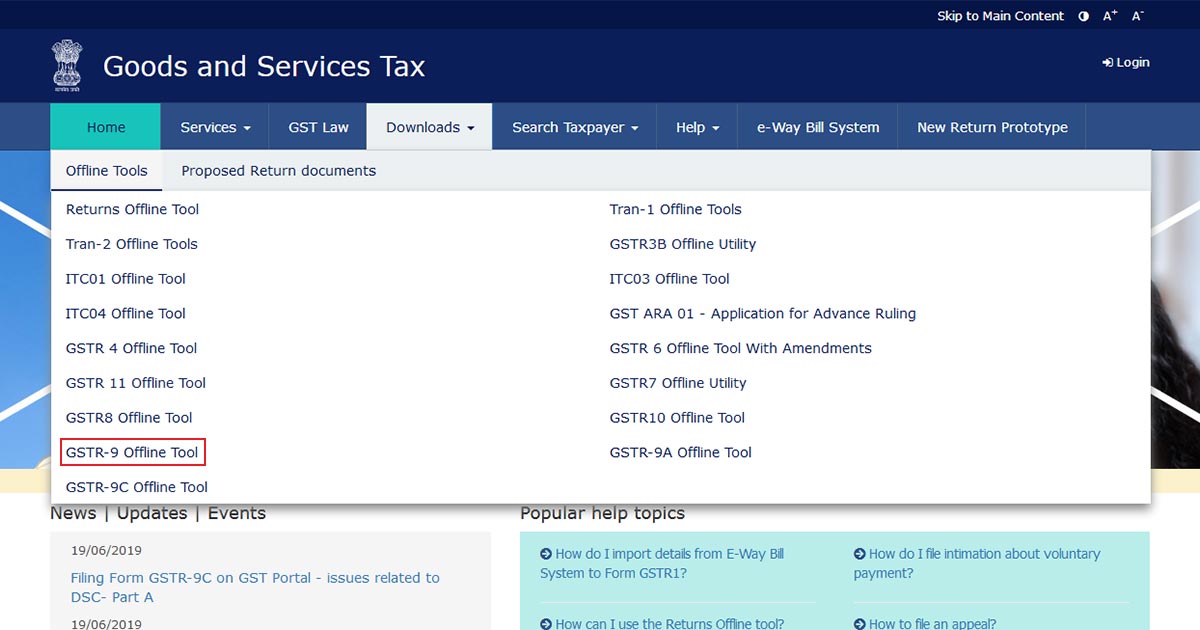Switch to Proposed Return documents tab
This screenshot has width=1200, height=630.
tap(278, 171)
